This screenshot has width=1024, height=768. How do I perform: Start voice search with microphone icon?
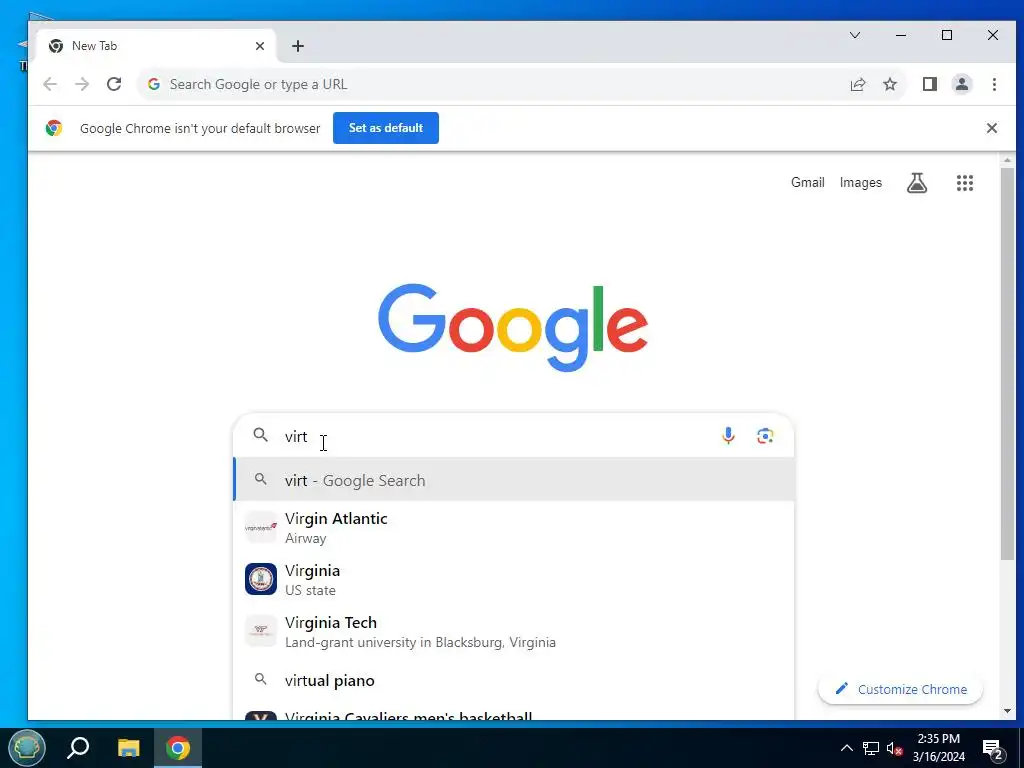pos(728,436)
